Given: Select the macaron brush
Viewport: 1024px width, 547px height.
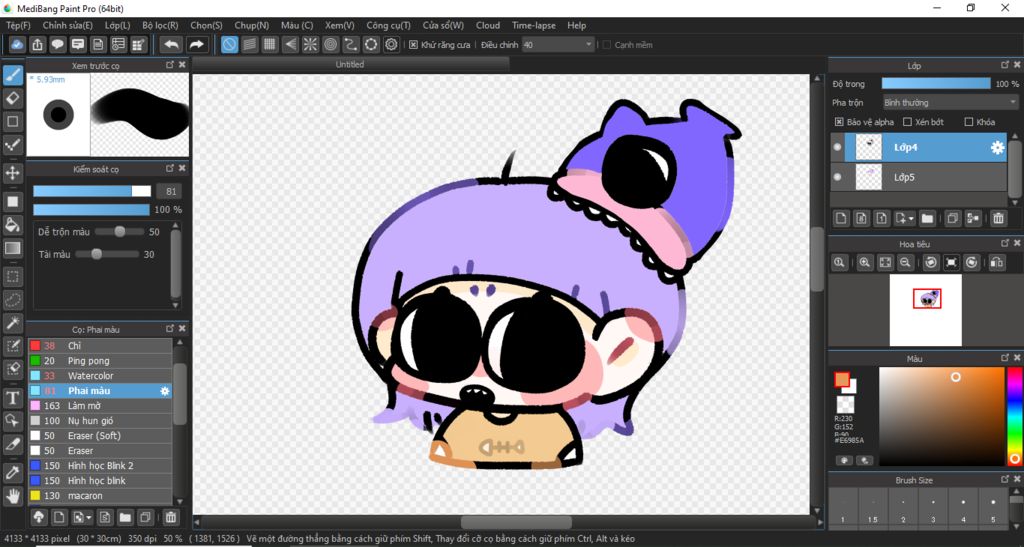Looking at the screenshot, I should click(101, 496).
